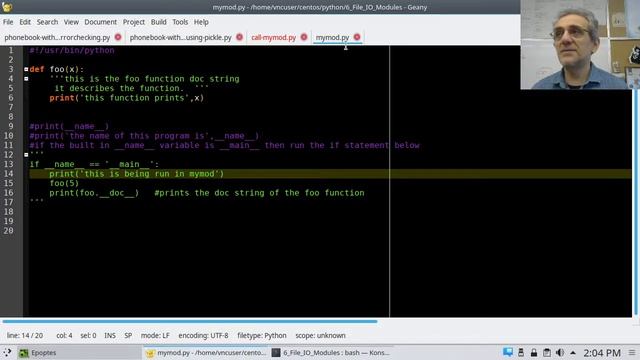Image resolution: width=640 pixels, height=360 pixels.
Task: Click the 'print(foo.__doc__)' line
Action: pos(94,193)
